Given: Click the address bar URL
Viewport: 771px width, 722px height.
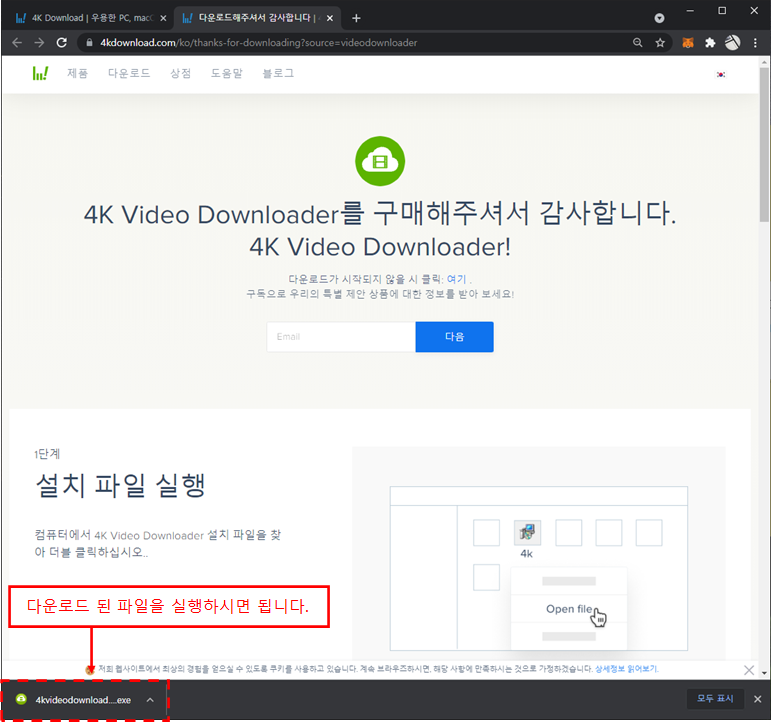Looking at the screenshot, I should coord(259,43).
